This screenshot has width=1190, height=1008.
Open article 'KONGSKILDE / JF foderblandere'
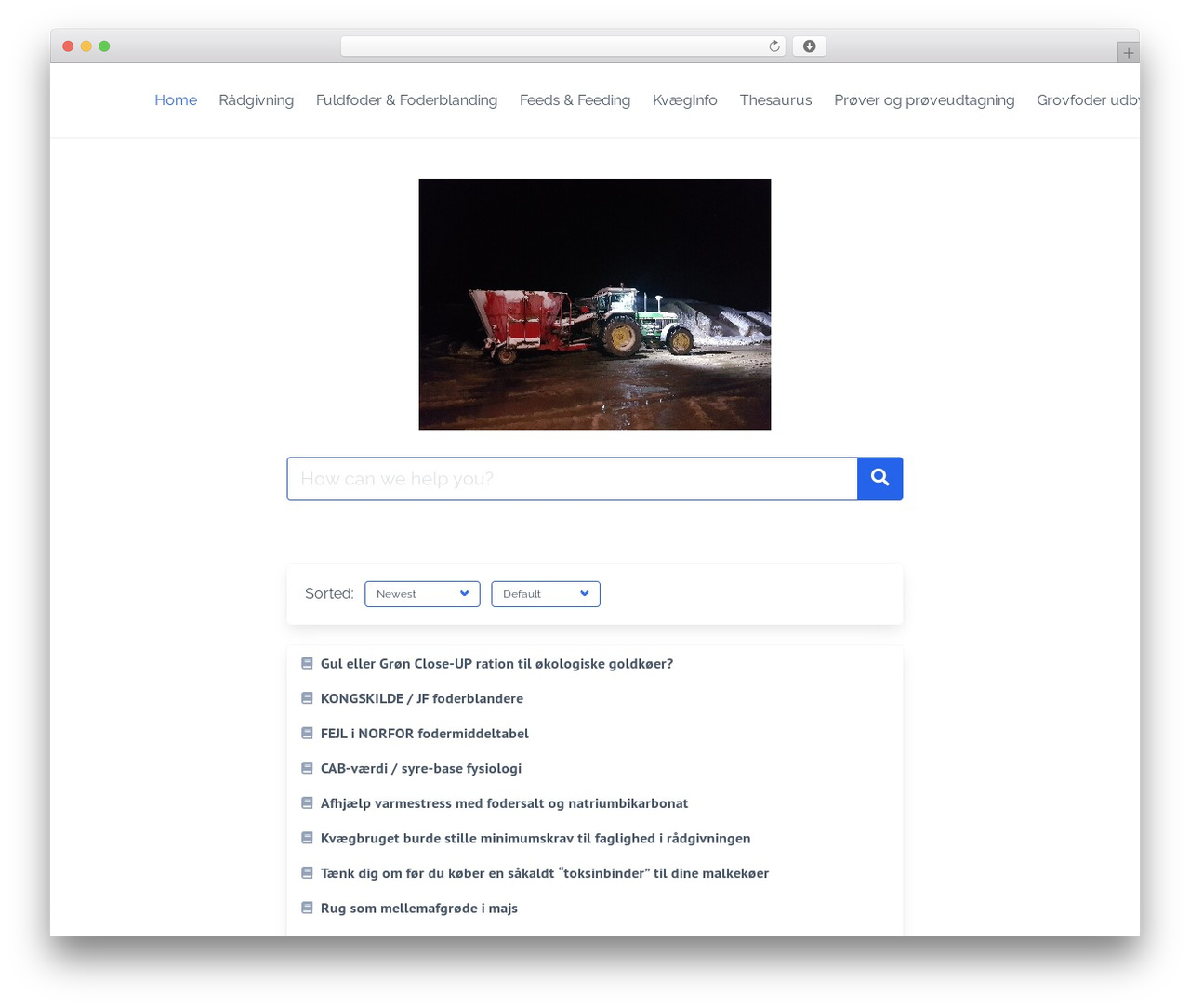pyautogui.click(x=422, y=698)
